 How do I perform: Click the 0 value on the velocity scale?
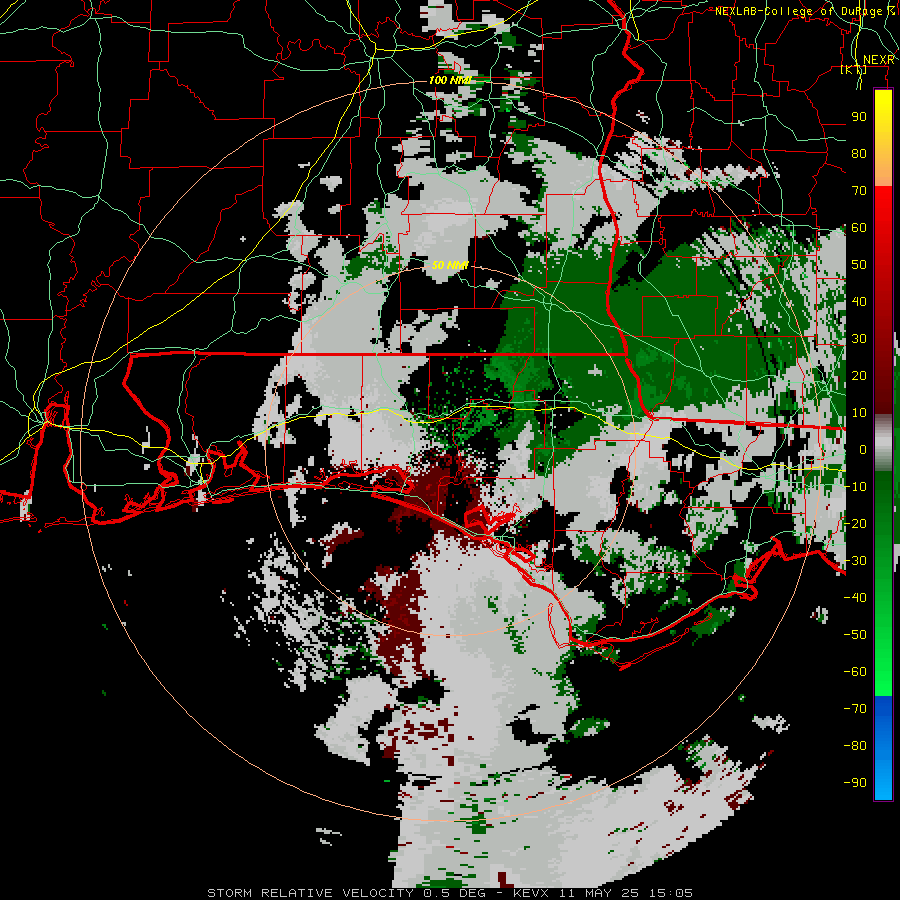(x=863, y=449)
